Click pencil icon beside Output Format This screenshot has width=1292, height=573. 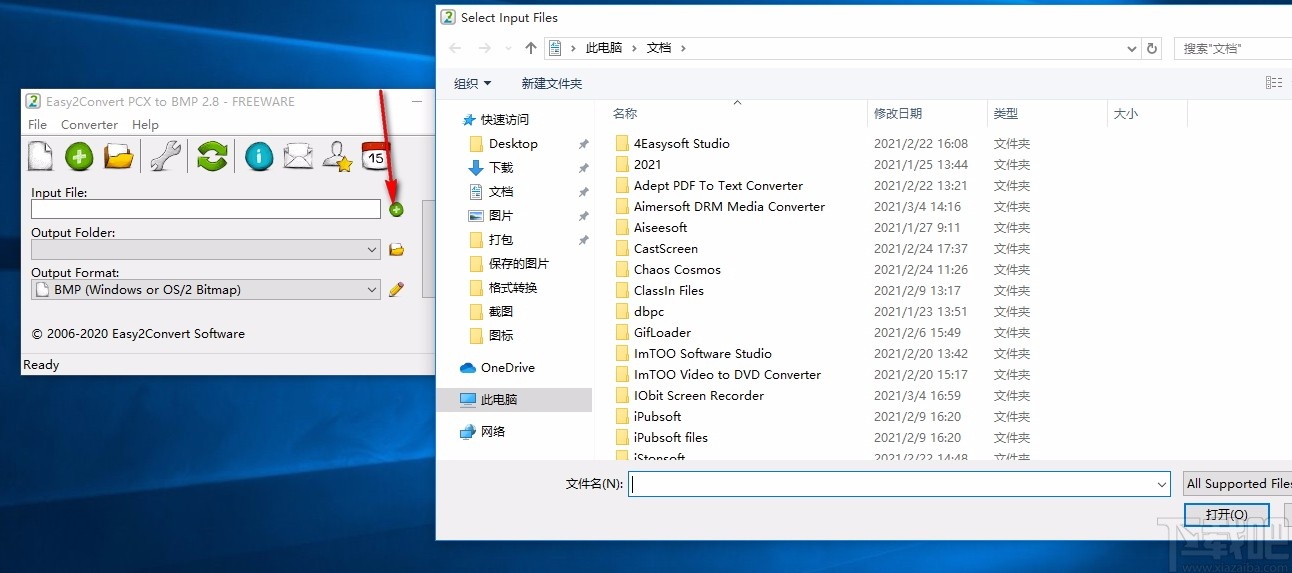tap(396, 289)
